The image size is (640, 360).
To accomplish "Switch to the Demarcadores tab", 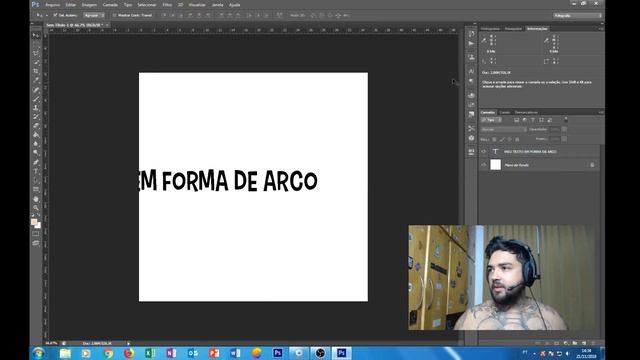I will 526,112.
